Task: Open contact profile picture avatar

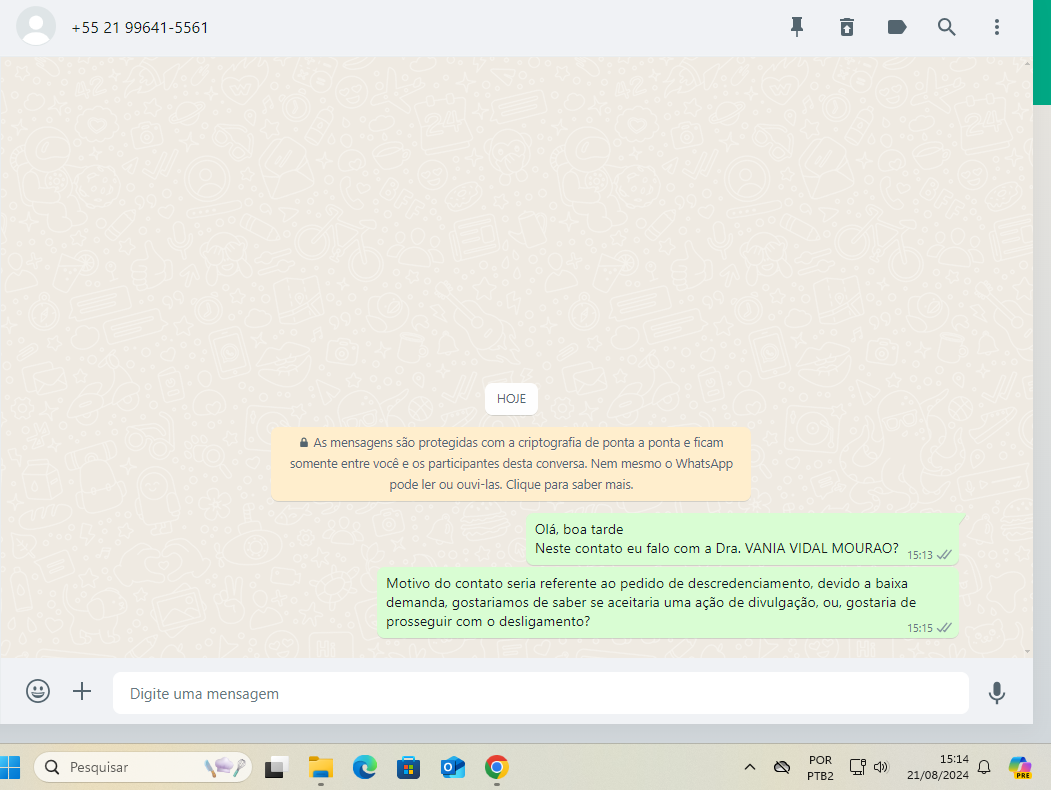Action: click(36, 26)
